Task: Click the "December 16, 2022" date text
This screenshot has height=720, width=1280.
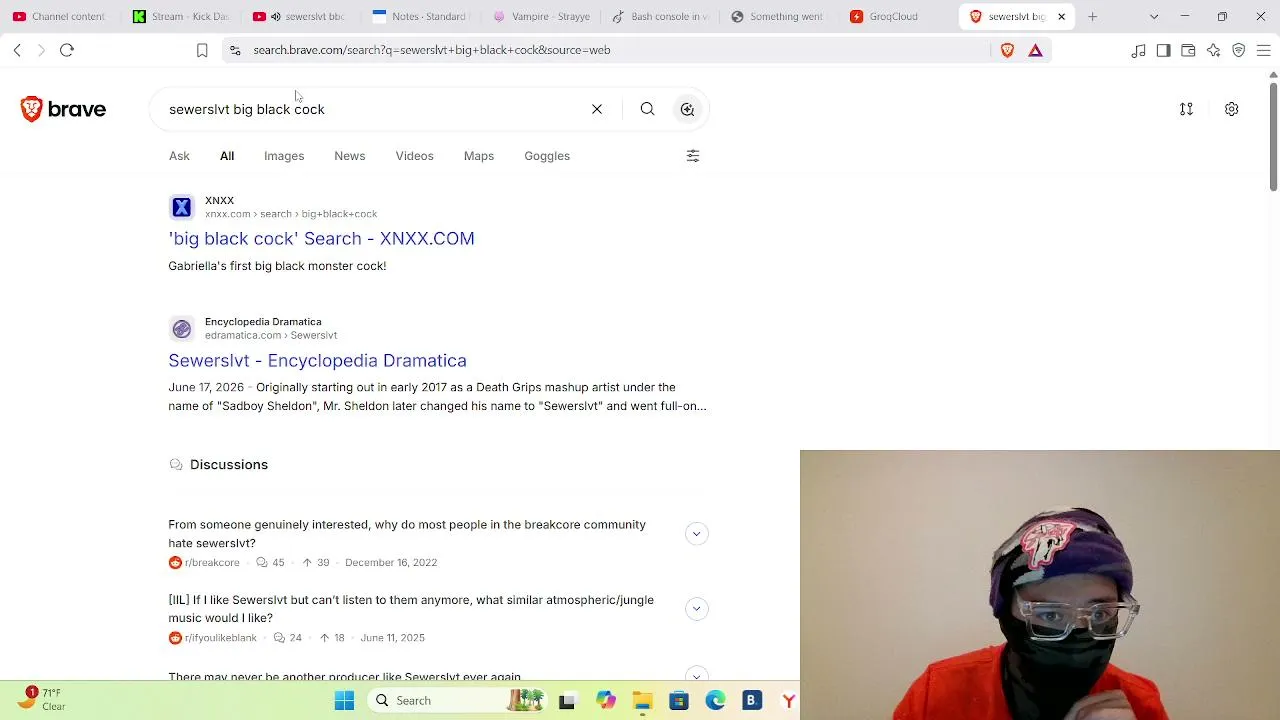Action: (391, 563)
